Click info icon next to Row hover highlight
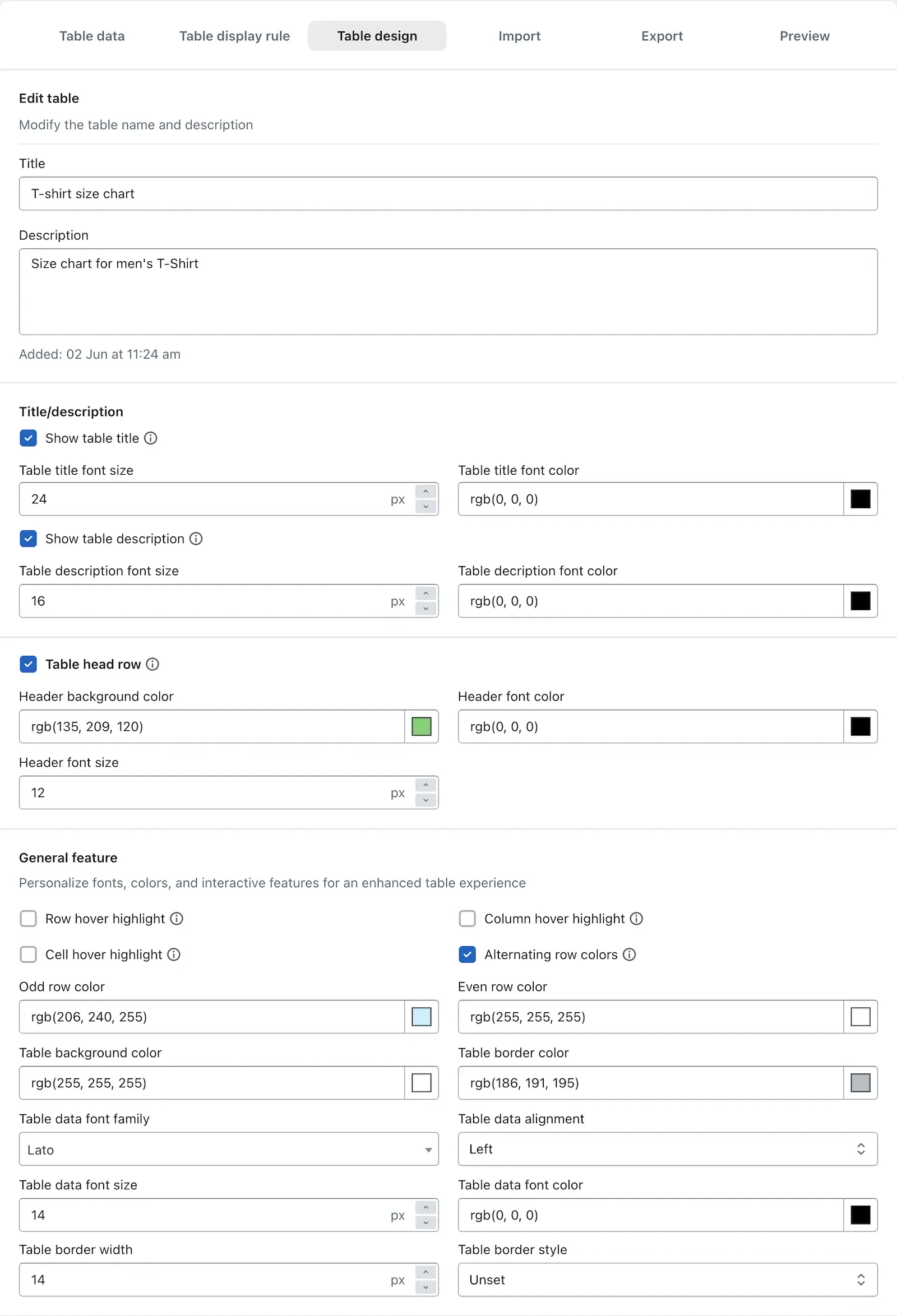 (177, 919)
